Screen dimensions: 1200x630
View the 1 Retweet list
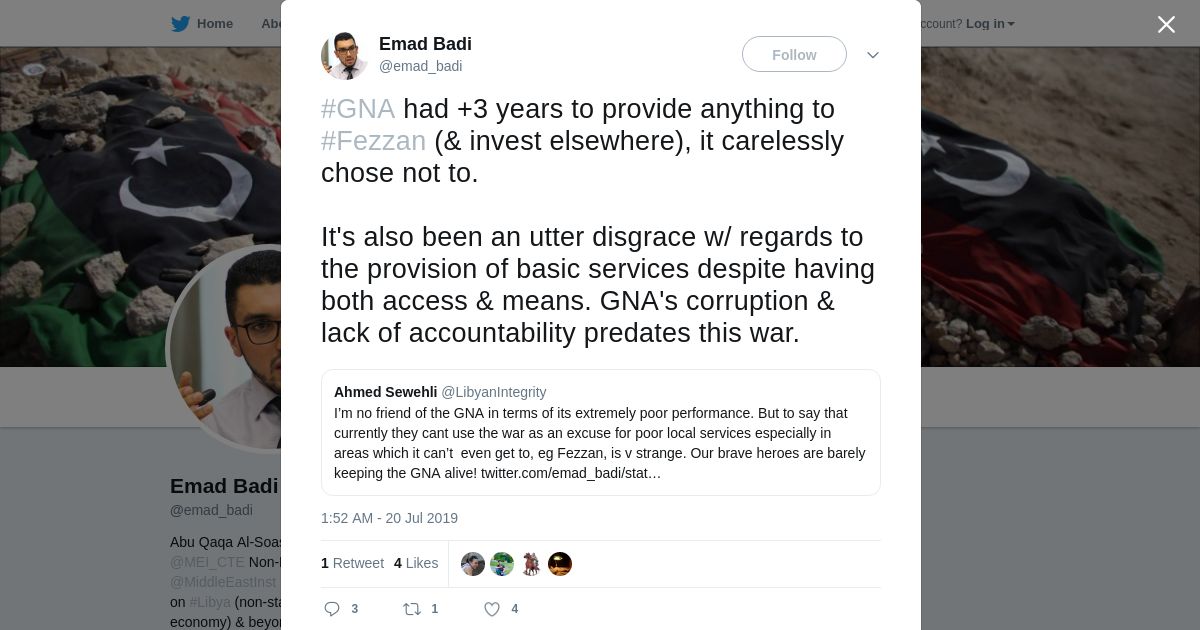point(352,563)
